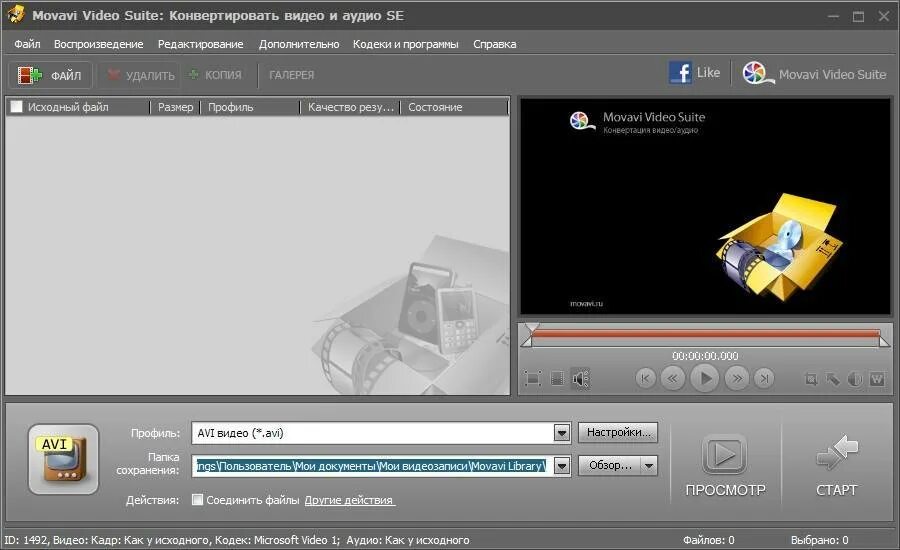Jump to end of the clip

coord(764,378)
